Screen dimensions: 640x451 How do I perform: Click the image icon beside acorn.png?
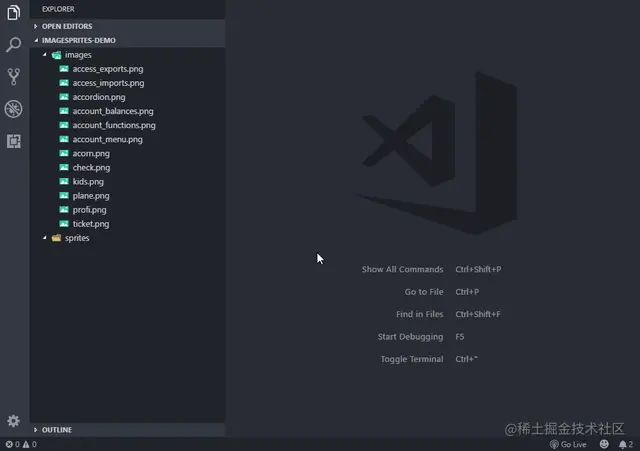[x=64, y=153]
